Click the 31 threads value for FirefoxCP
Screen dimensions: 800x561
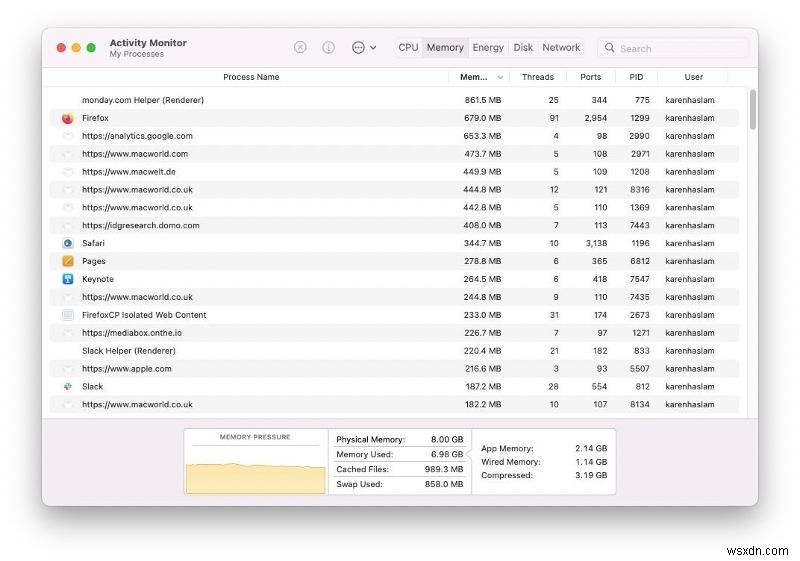554,315
